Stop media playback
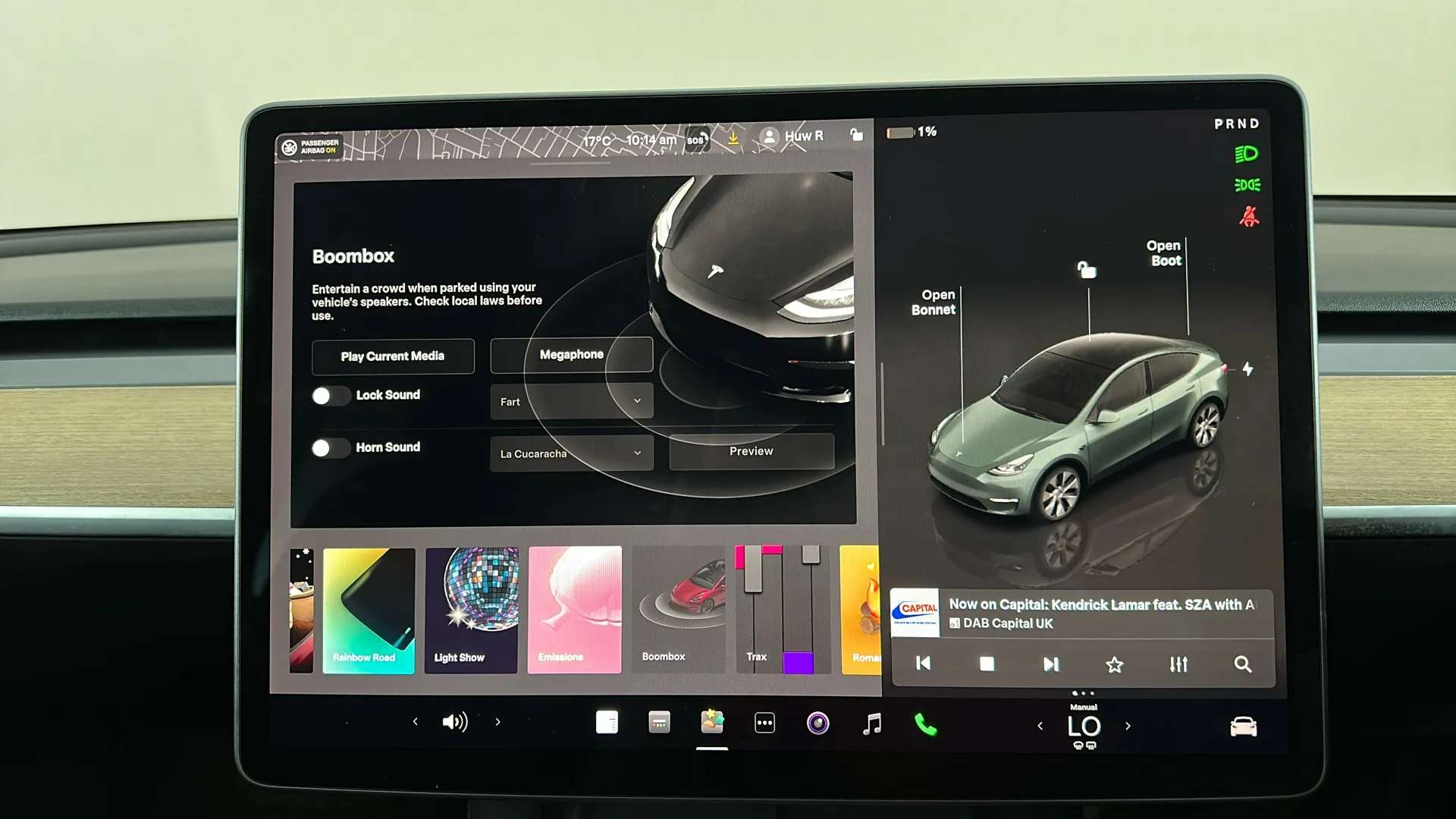 [987, 664]
